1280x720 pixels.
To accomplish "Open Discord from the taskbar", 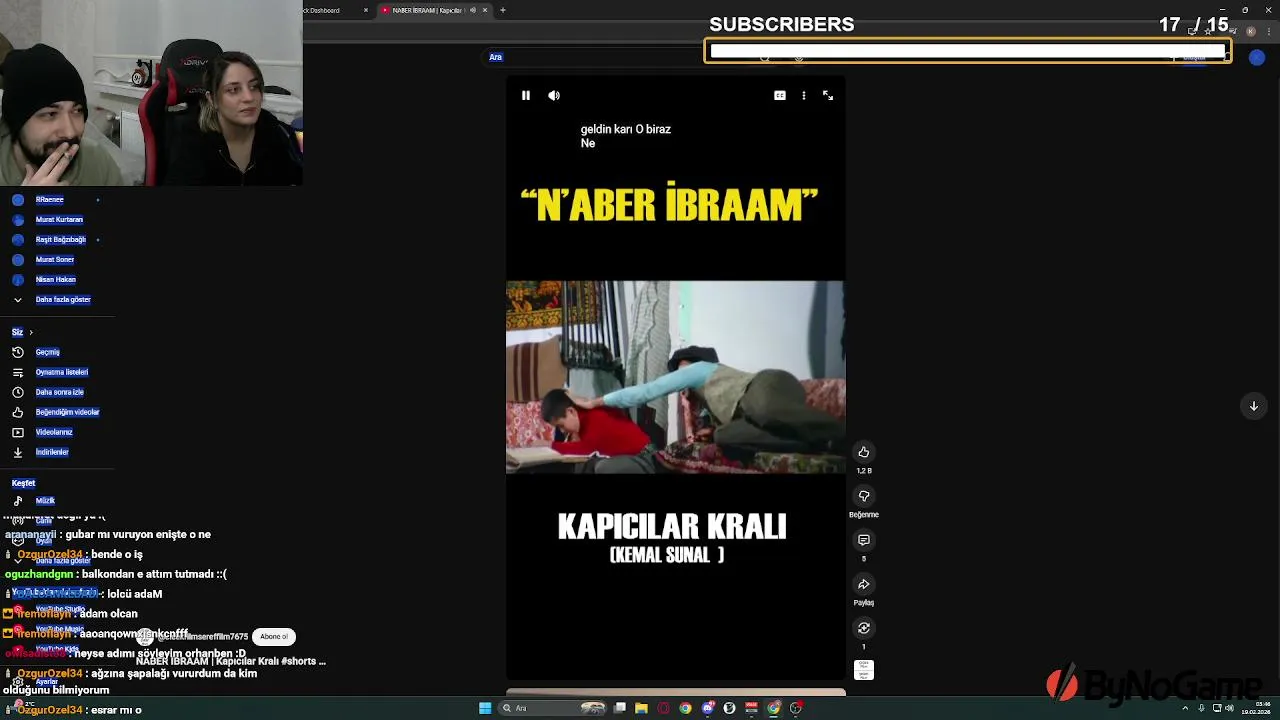I will pyautogui.click(x=707, y=708).
